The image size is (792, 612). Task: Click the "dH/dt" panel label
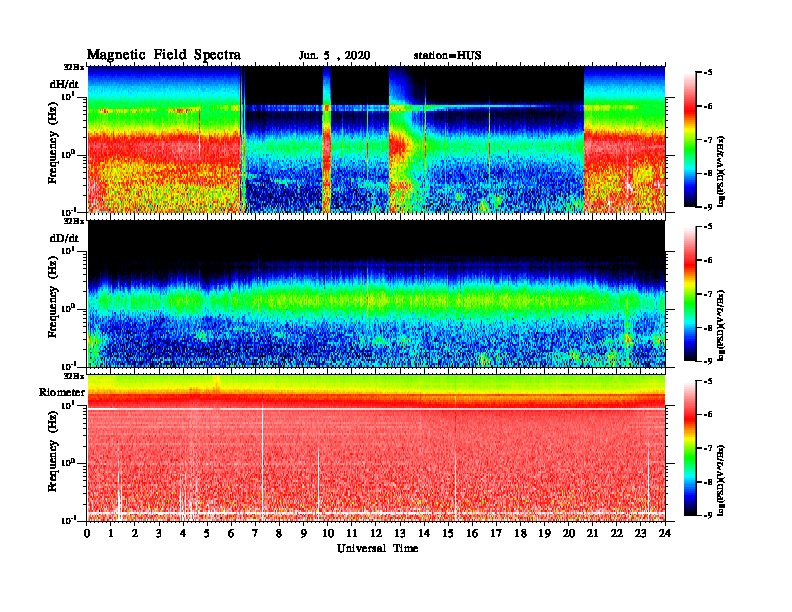coord(64,84)
